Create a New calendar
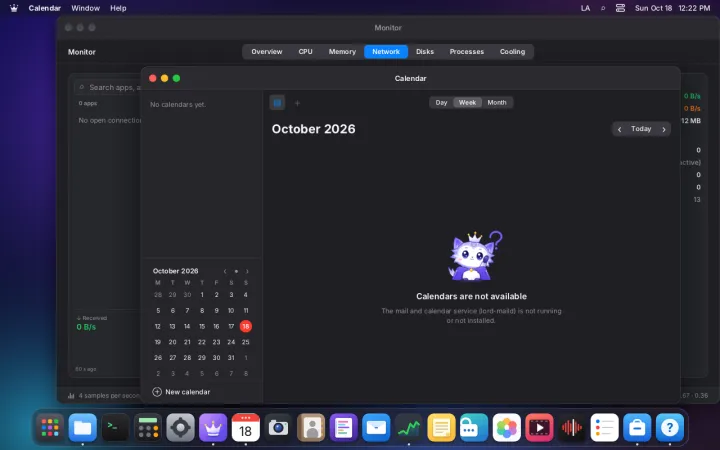Screen dimensions: 720x450 (x=181, y=392)
